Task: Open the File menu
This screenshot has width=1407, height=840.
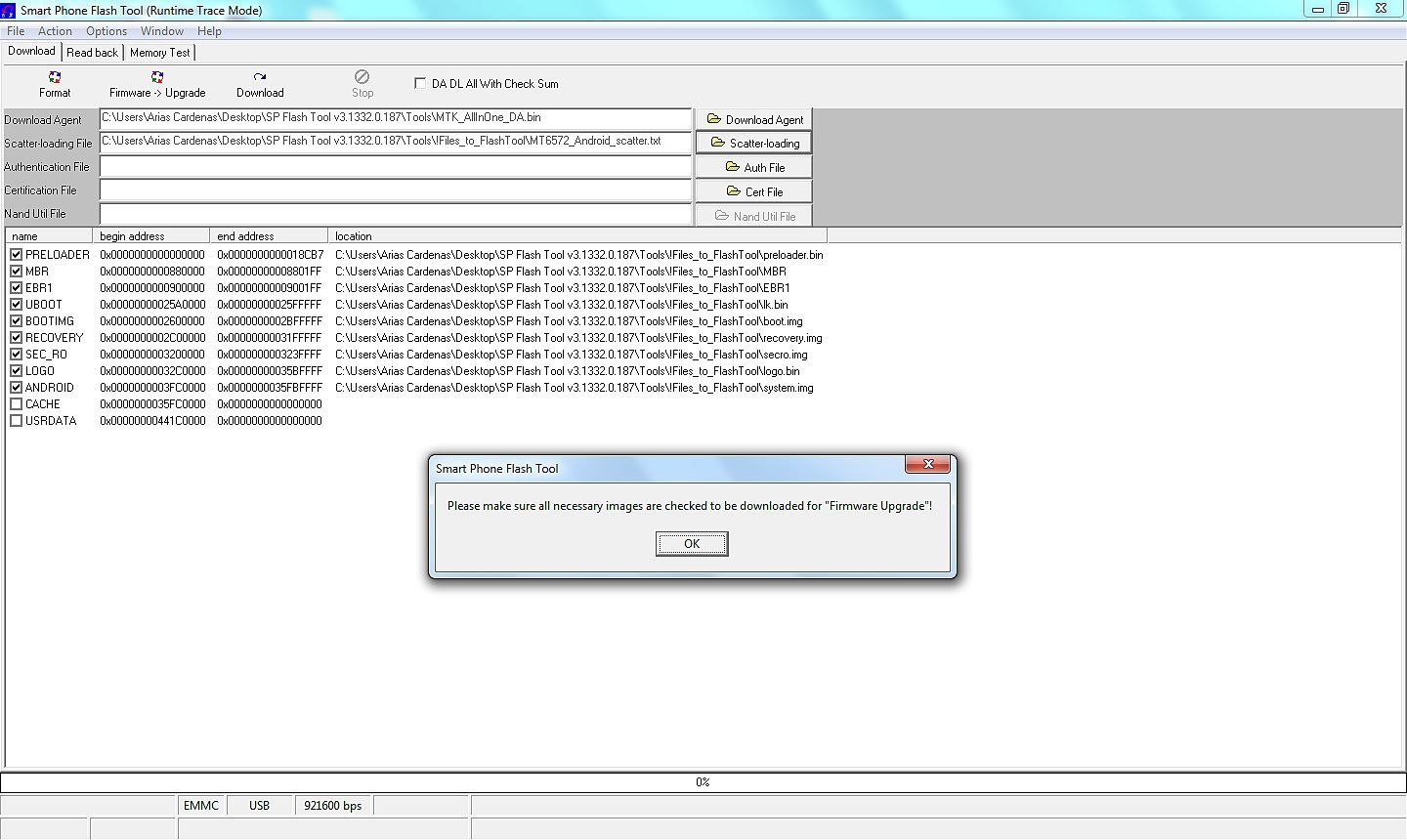Action: click(x=16, y=31)
